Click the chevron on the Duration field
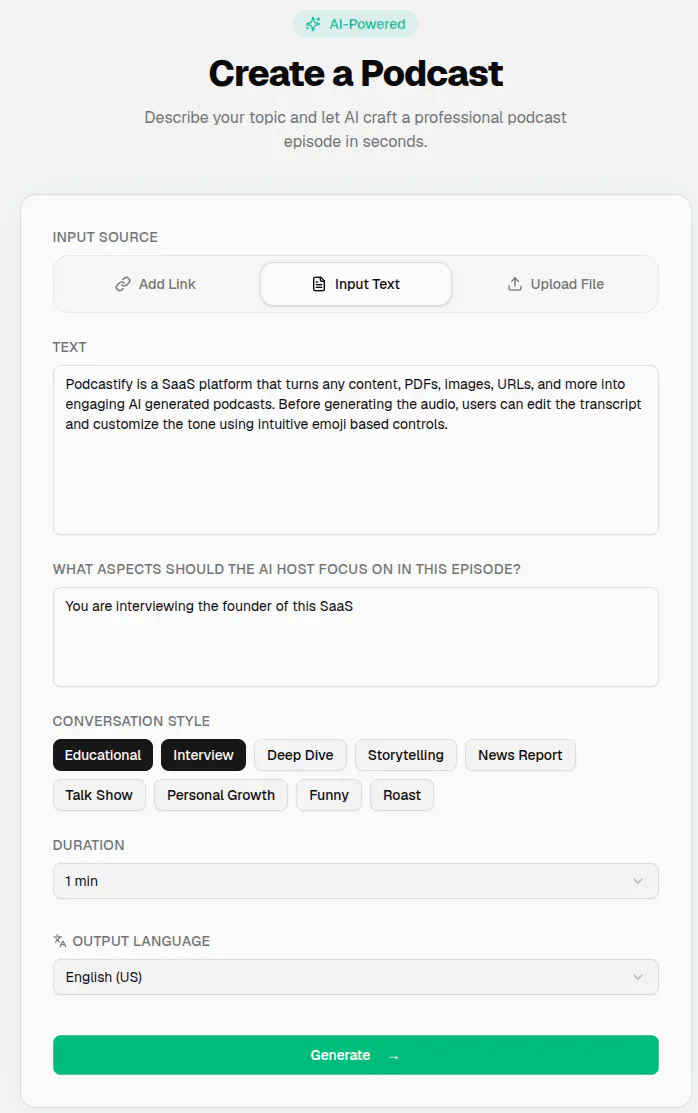 pyautogui.click(x=638, y=881)
